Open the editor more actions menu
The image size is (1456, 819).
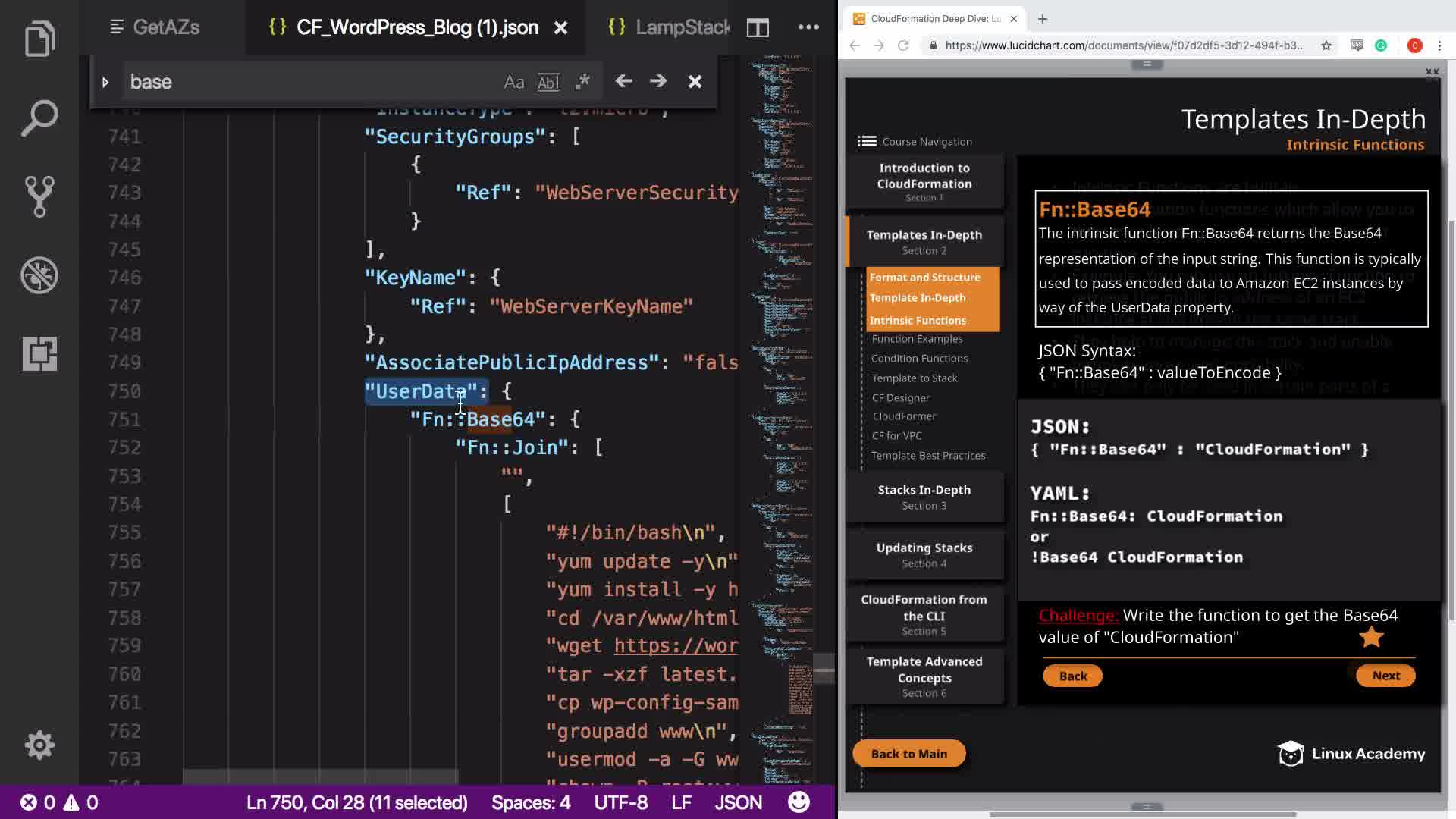808,27
